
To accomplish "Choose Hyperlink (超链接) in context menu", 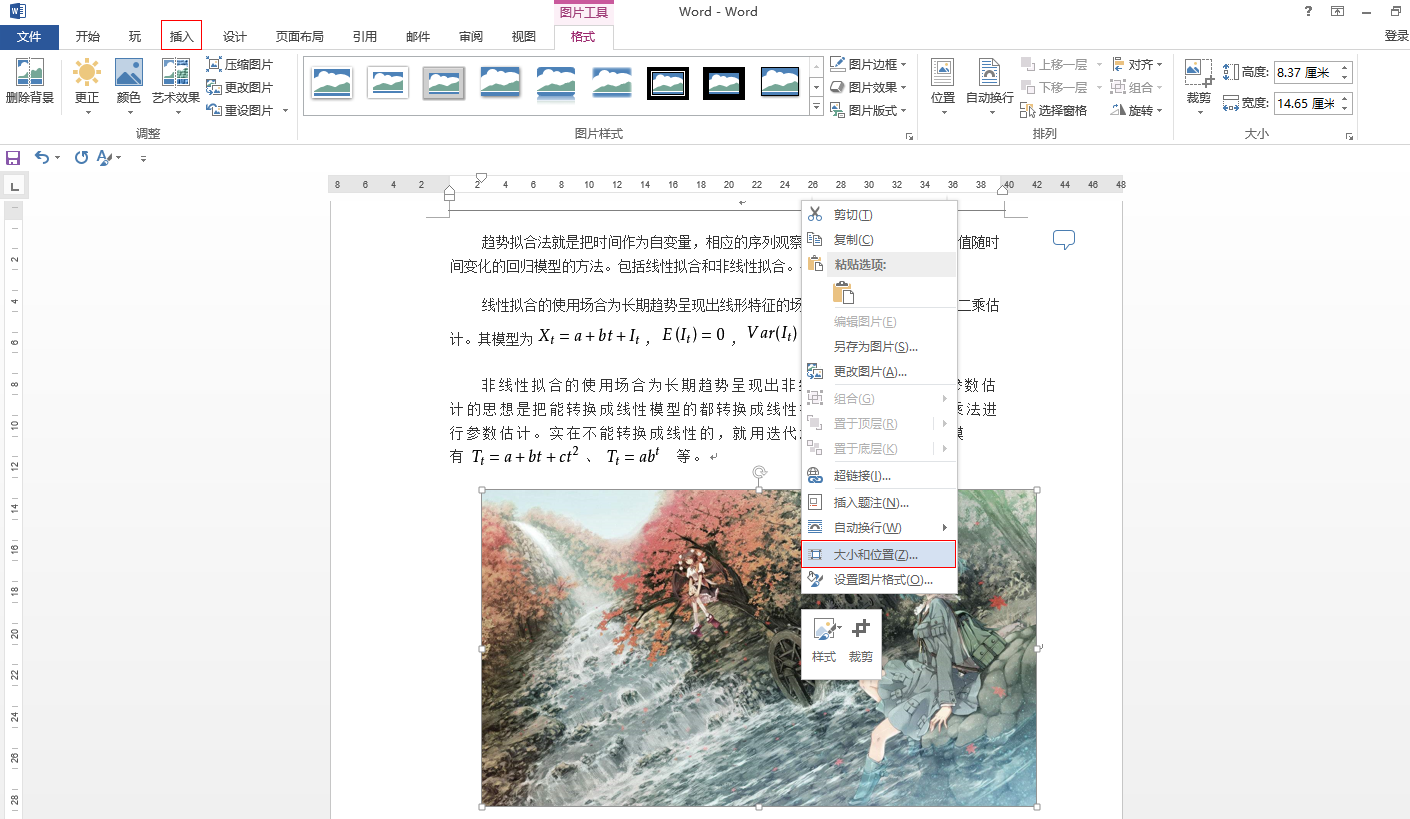I will tap(879, 476).
